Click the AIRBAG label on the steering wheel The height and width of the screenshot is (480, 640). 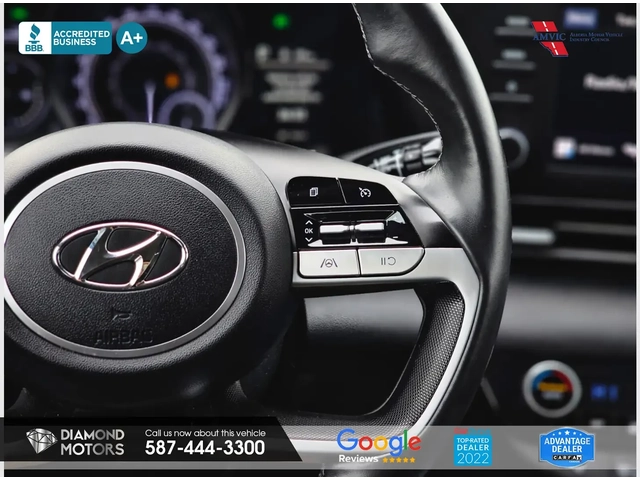124,337
